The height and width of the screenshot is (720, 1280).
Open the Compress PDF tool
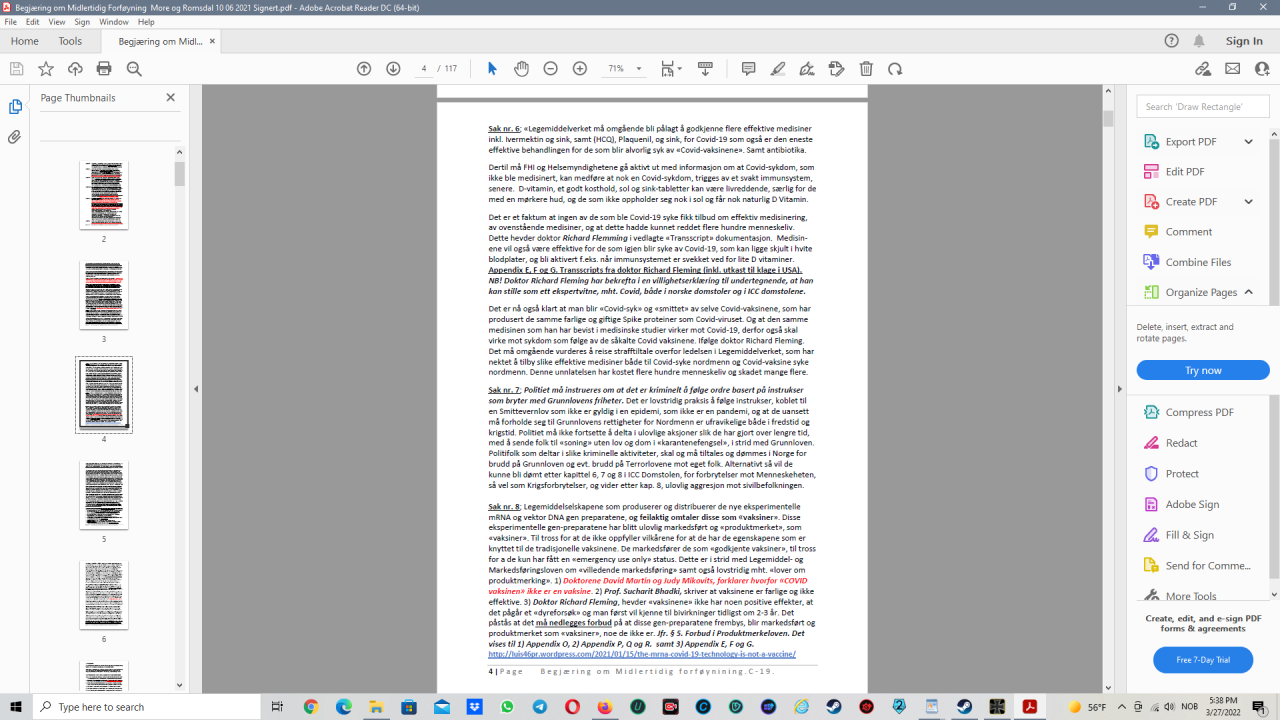pos(1188,412)
